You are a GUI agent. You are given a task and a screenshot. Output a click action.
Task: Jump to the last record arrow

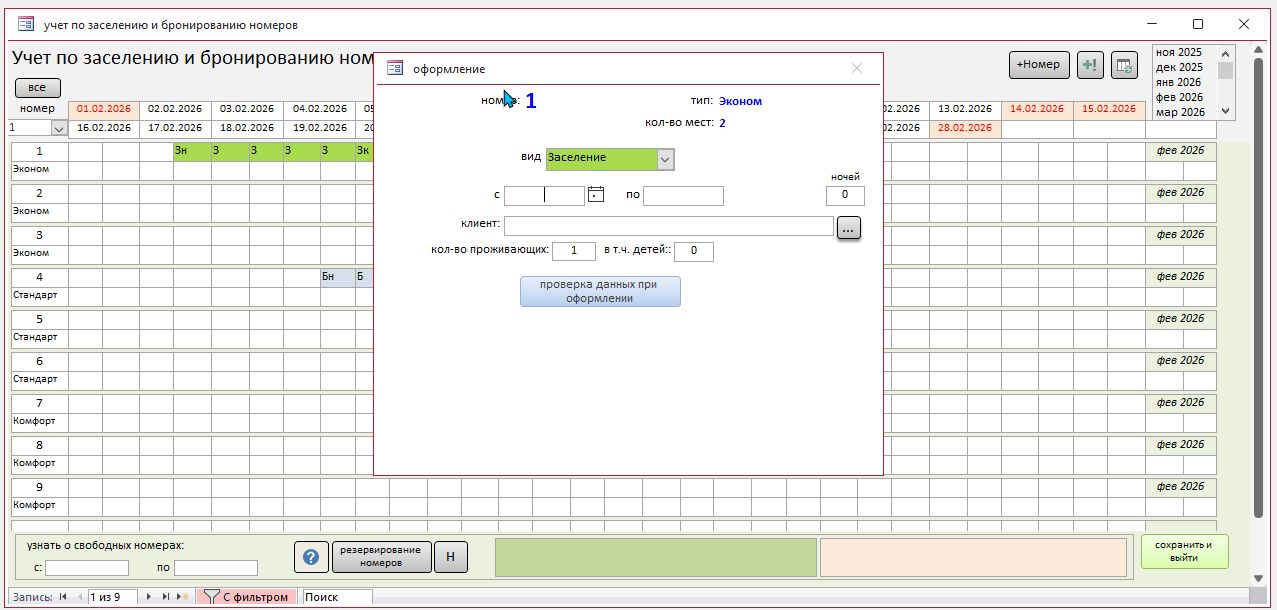166,597
